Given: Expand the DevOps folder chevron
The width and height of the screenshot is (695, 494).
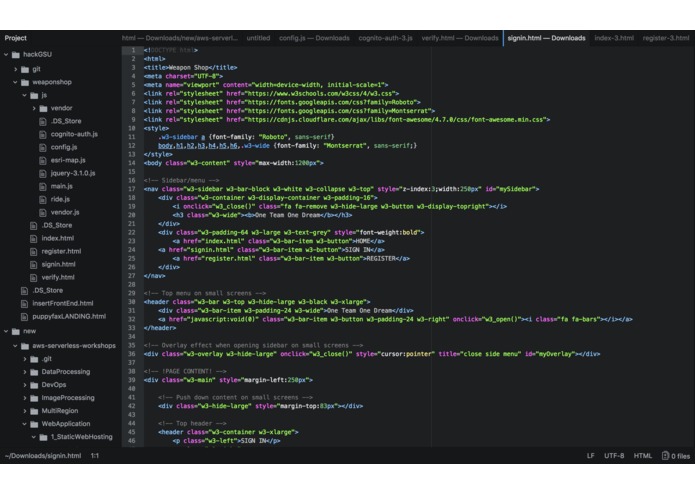Looking at the screenshot, I should 24,385.
